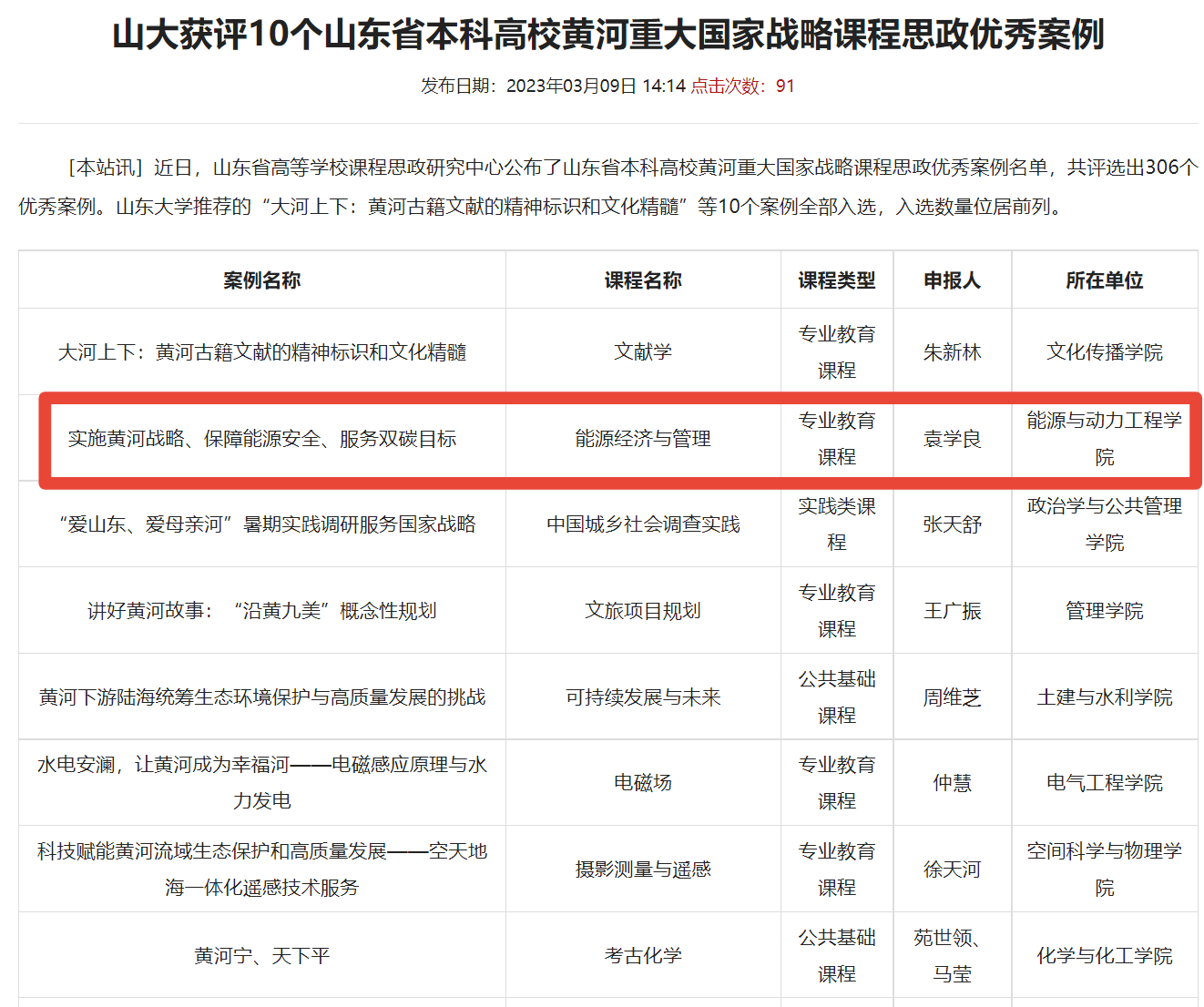
Task: Click unit 电气工程学院
Action: tap(1105, 783)
